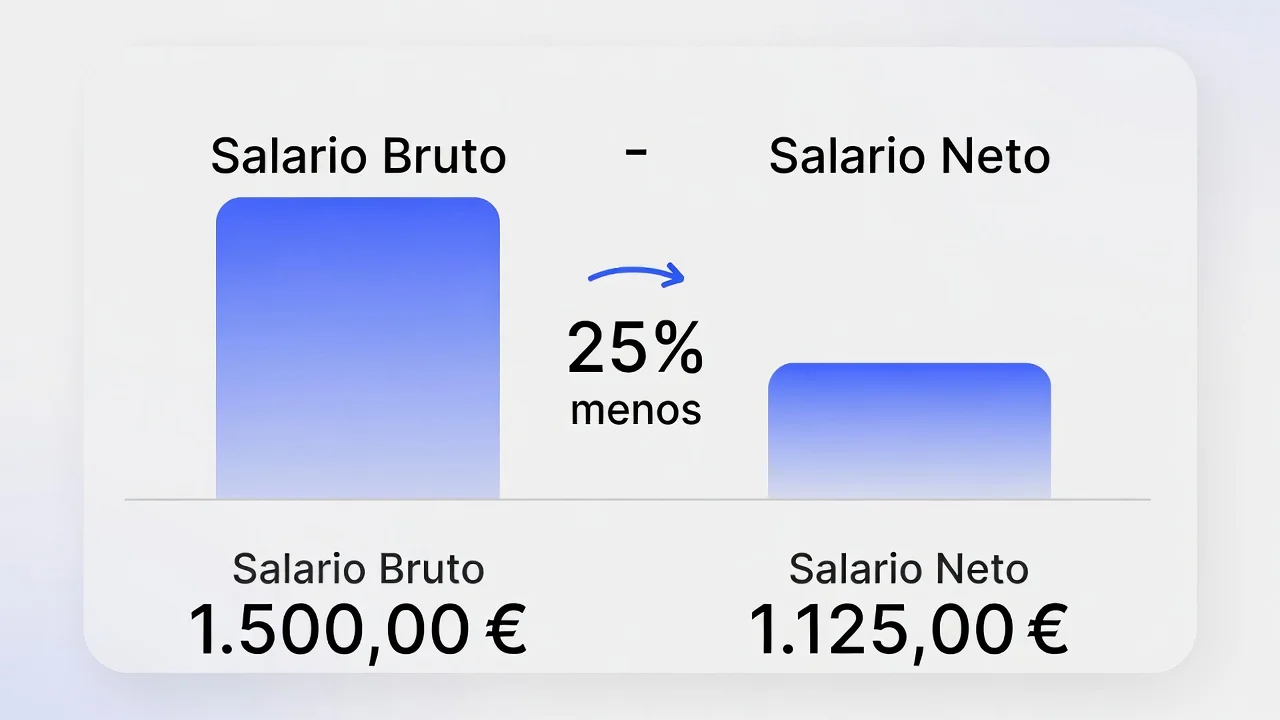Click small Salario Neto label below chart

tap(909, 570)
